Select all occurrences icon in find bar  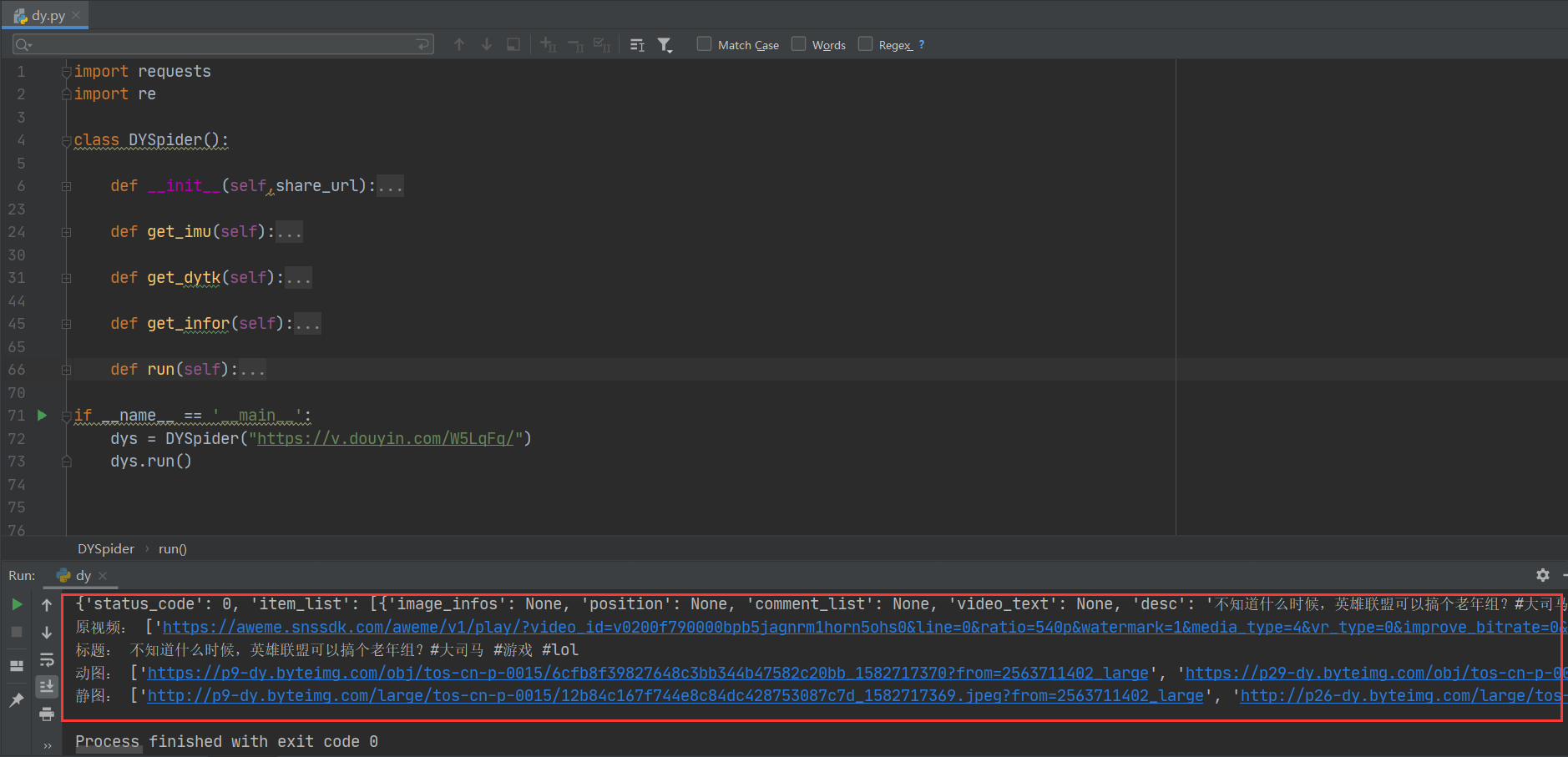[x=602, y=44]
